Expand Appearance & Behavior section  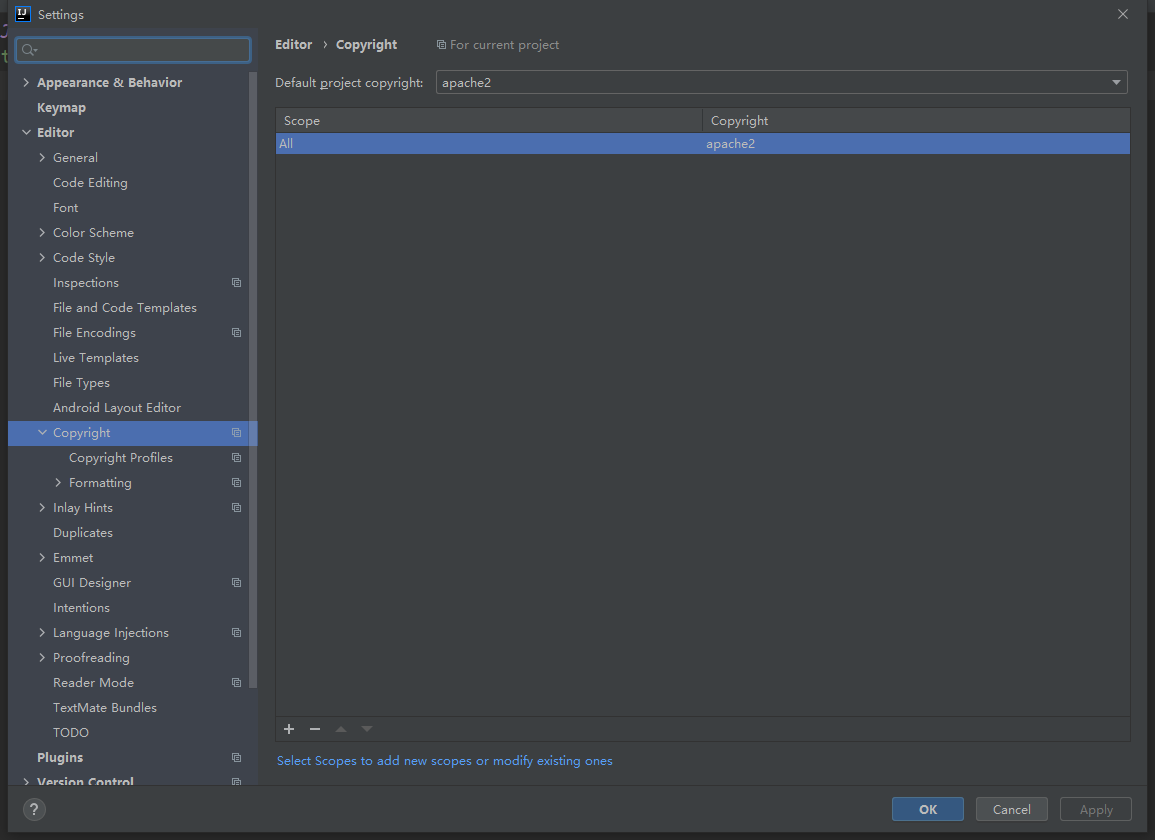click(27, 83)
